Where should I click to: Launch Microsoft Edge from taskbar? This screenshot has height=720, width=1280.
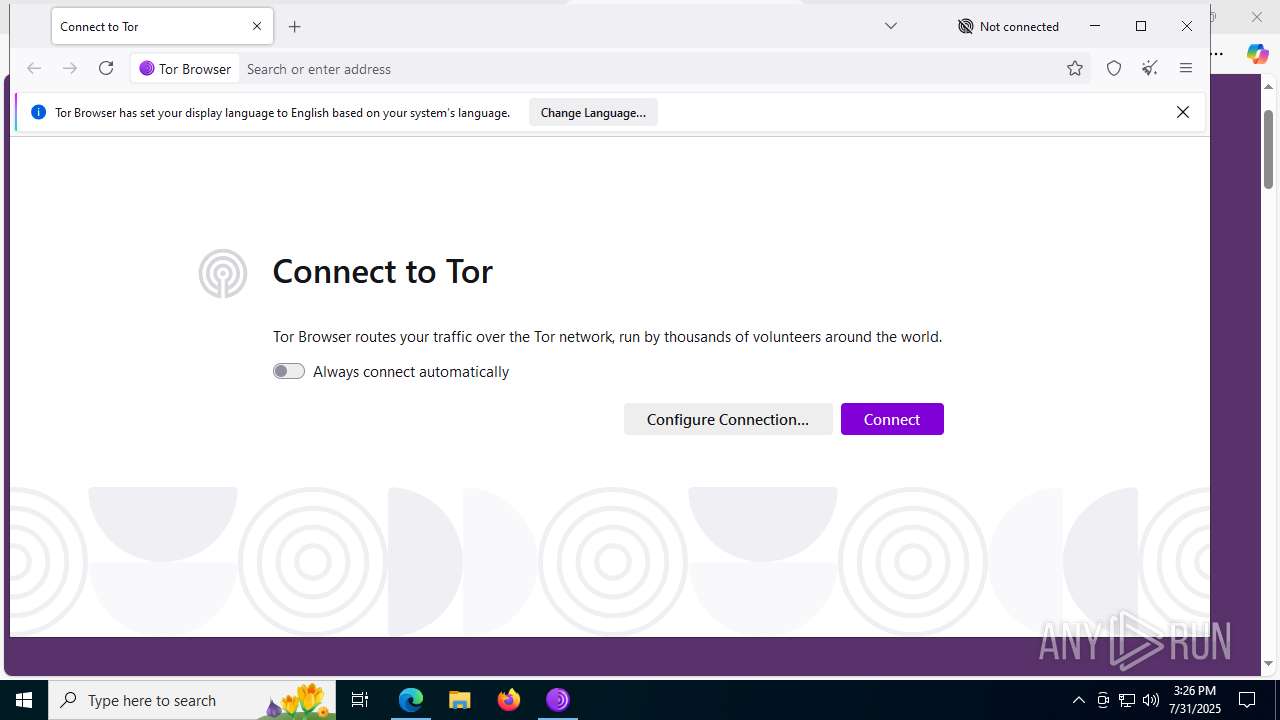(x=411, y=700)
